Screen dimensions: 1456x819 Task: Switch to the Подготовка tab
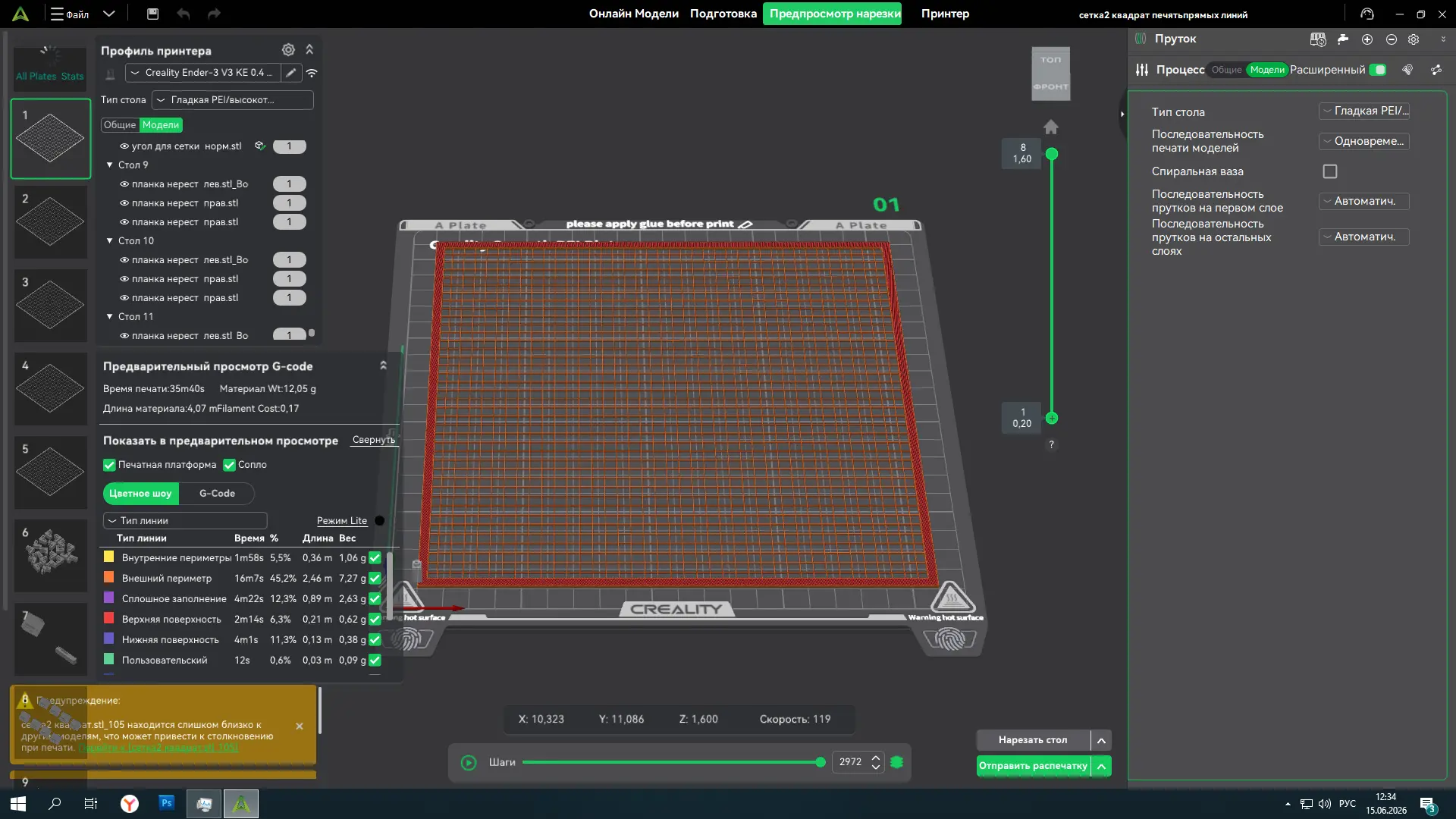coord(723,14)
